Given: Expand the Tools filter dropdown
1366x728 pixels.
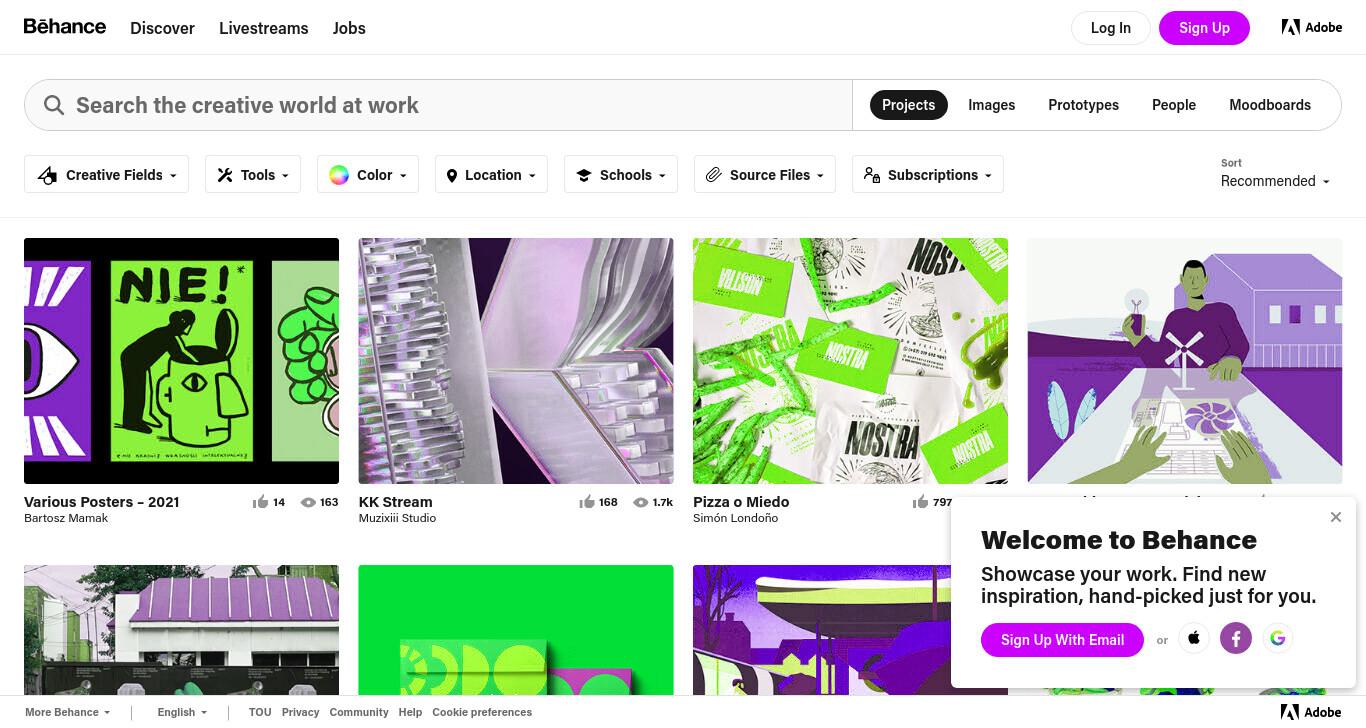Looking at the screenshot, I should (253, 175).
